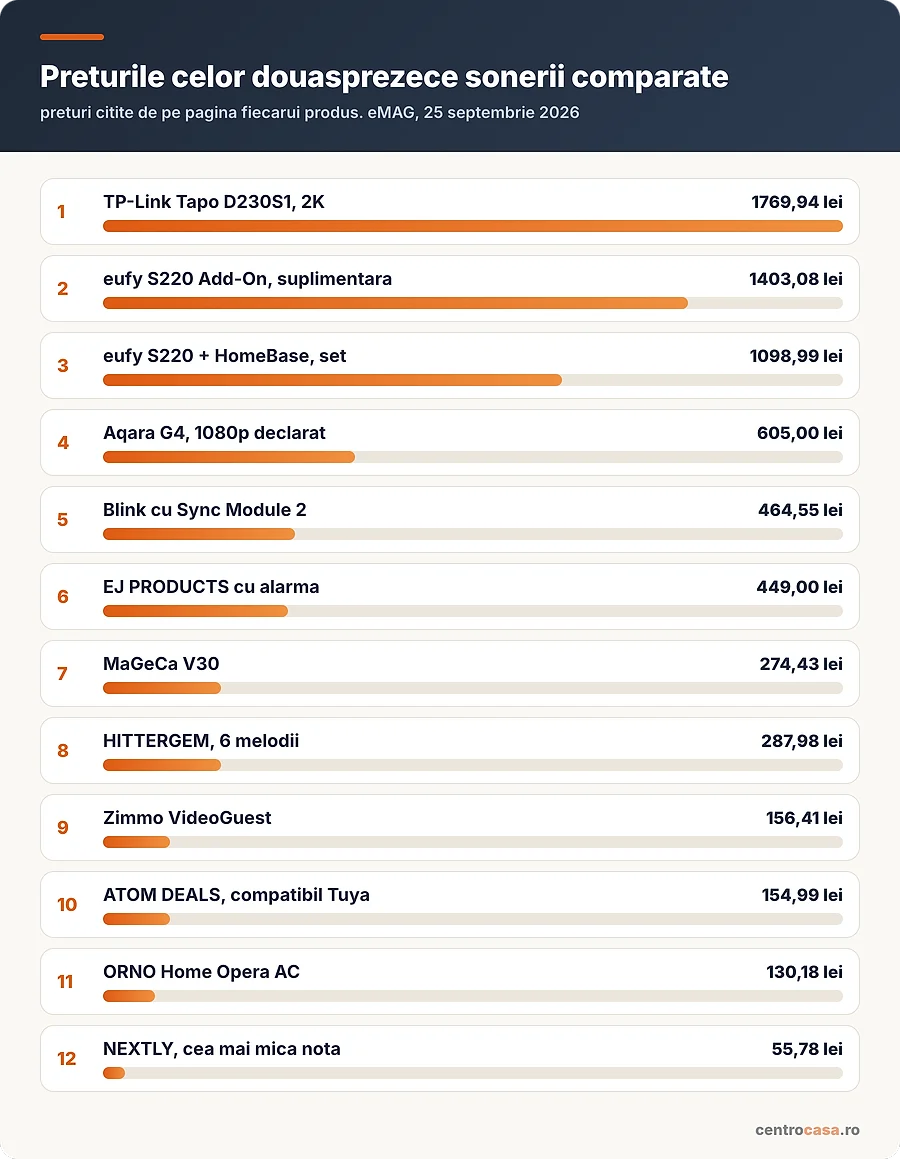Click the eMAG, 25 septembrie 2026 subtitle

473,112
